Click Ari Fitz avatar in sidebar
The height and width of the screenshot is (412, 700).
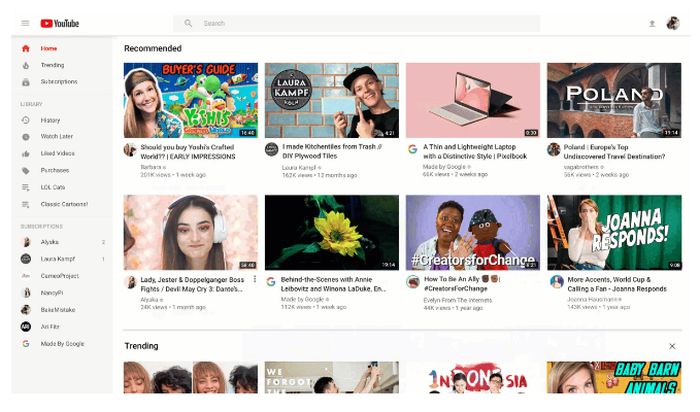[x=26, y=327]
